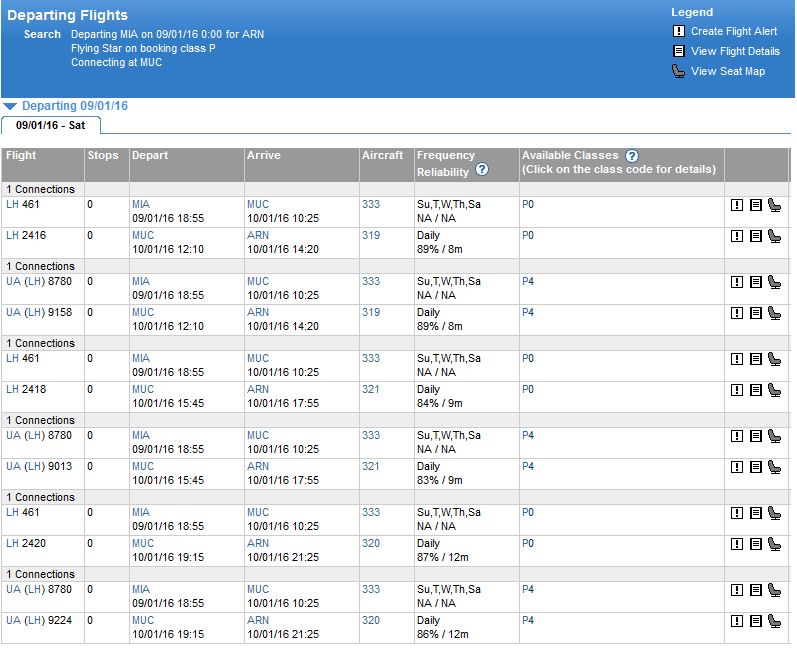Image resolution: width=797 pixels, height=658 pixels.
Task: Collapse the Departing 09/01/16 section arrow
Action: tap(10, 106)
